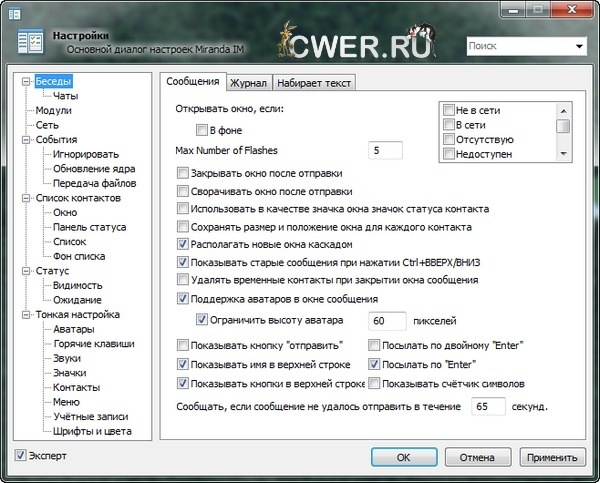Enable Показывать кнопку "отправить"
The width and height of the screenshot is (600, 483).
pos(183,345)
